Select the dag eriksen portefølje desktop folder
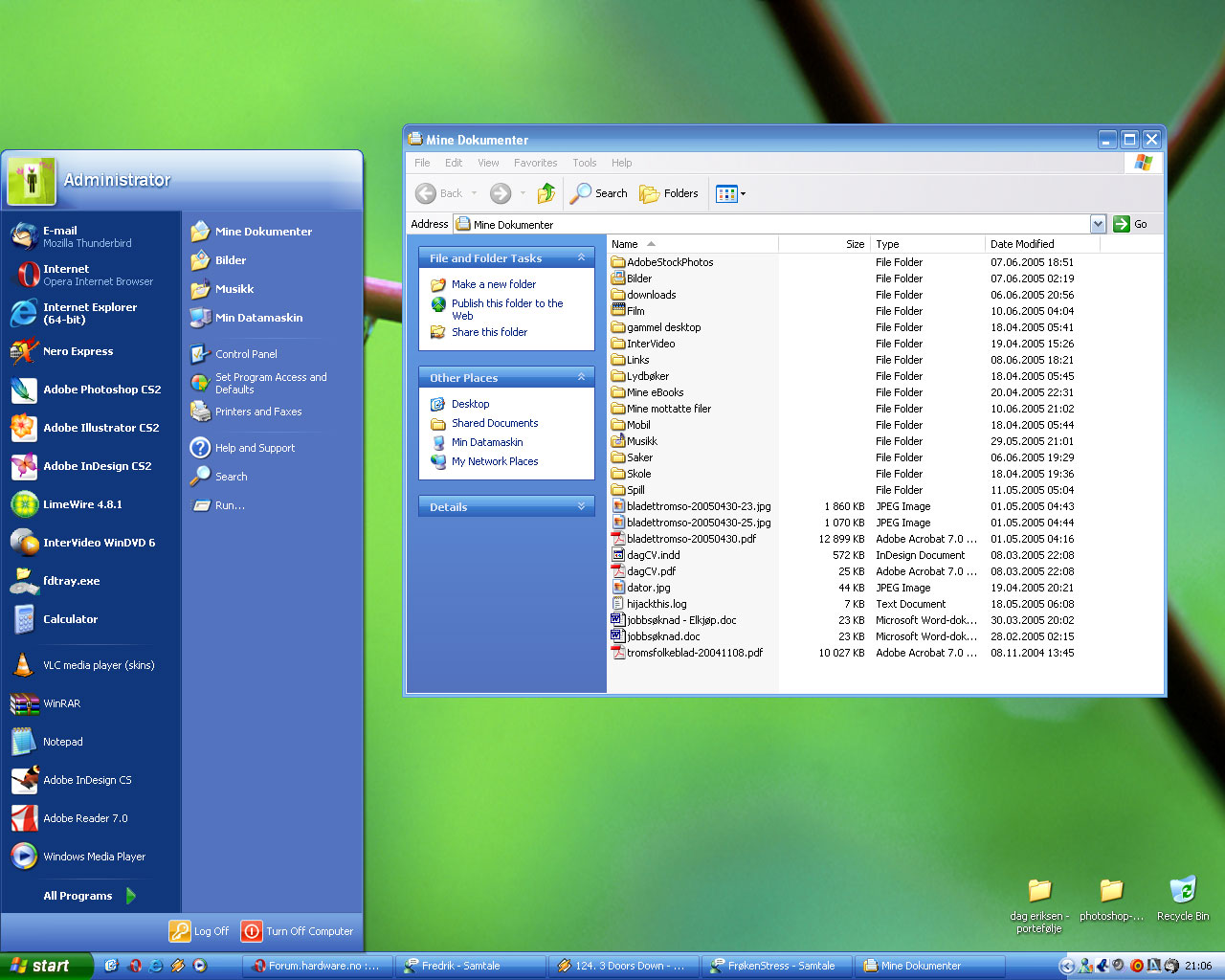The width and height of the screenshot is (1225, 980). pyautogui.click(x=1039, y=906)
